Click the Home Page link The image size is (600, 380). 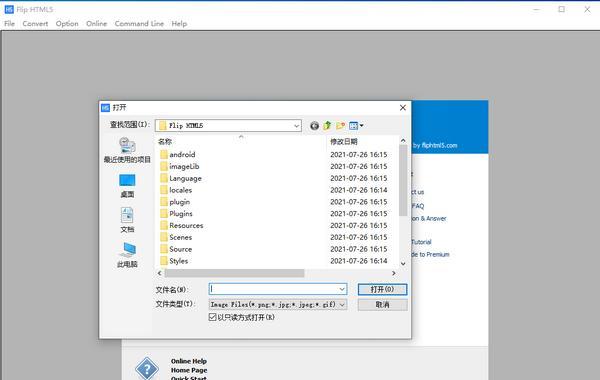189,370
